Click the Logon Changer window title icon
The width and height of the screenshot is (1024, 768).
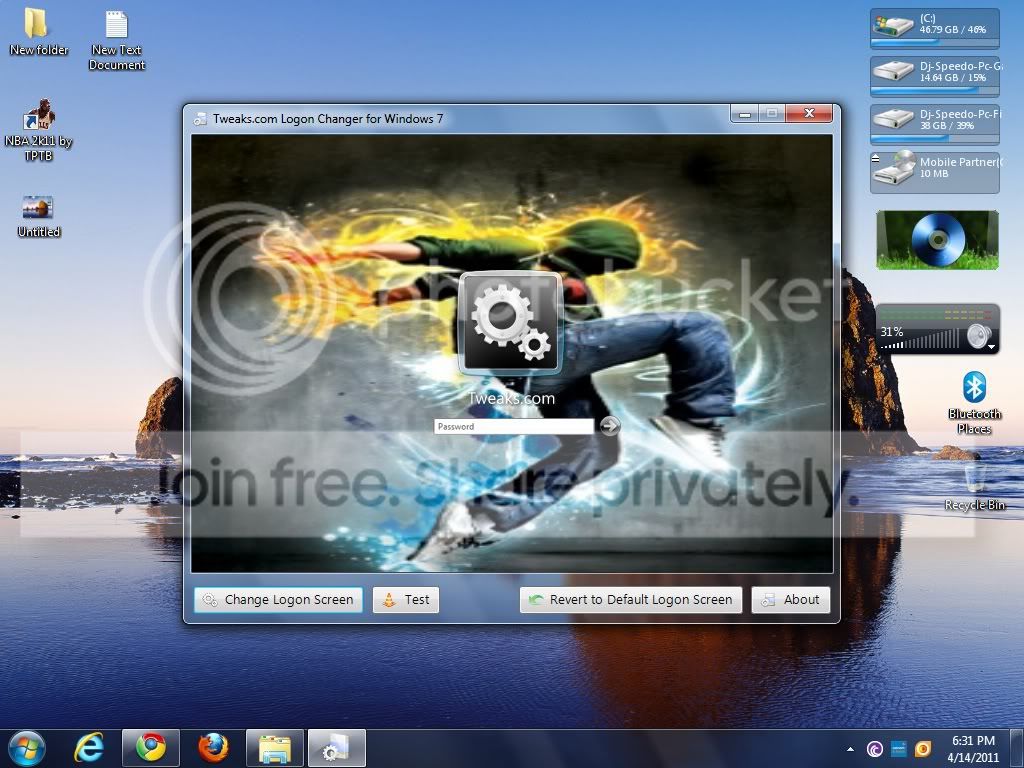point(200,119)
